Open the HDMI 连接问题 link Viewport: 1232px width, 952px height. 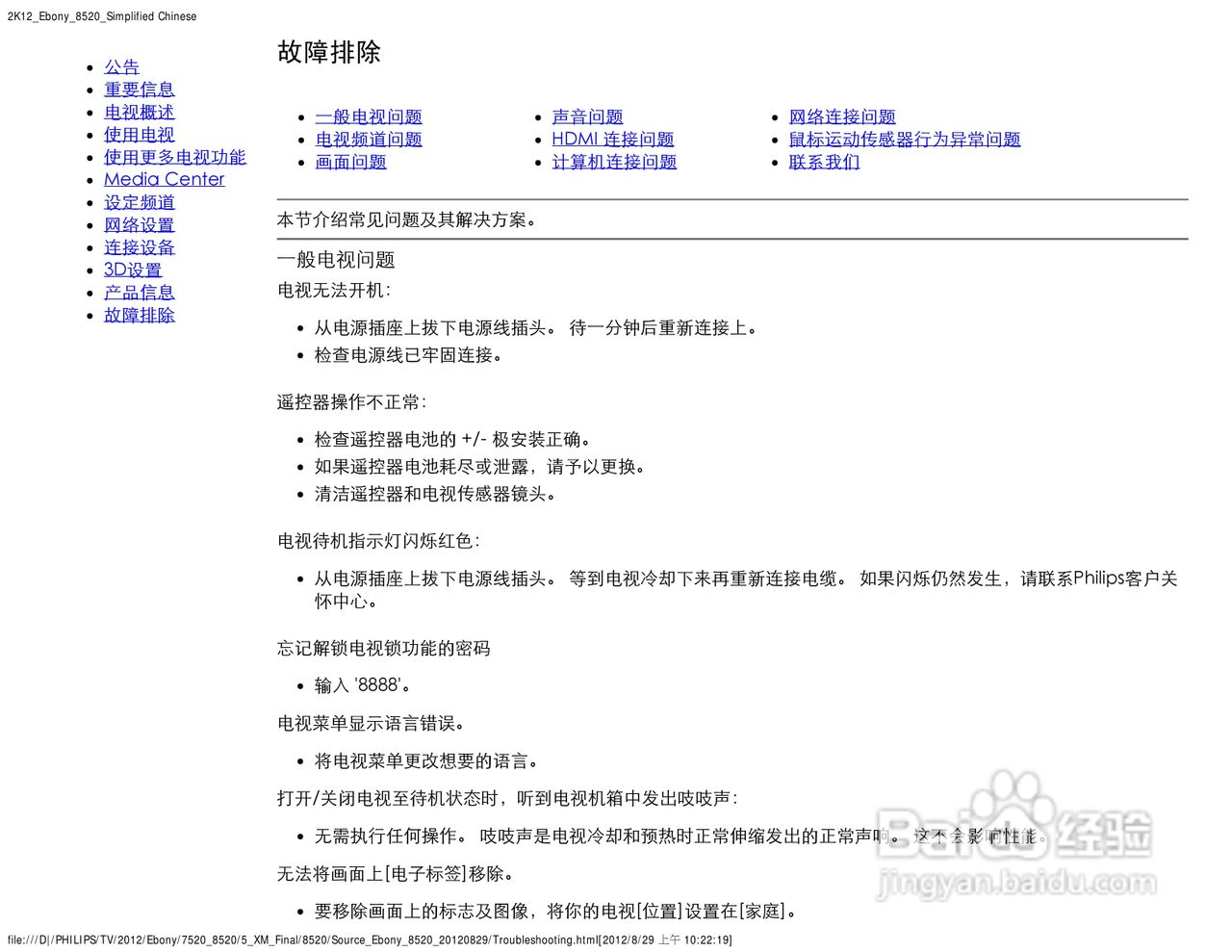coord(613,140)
